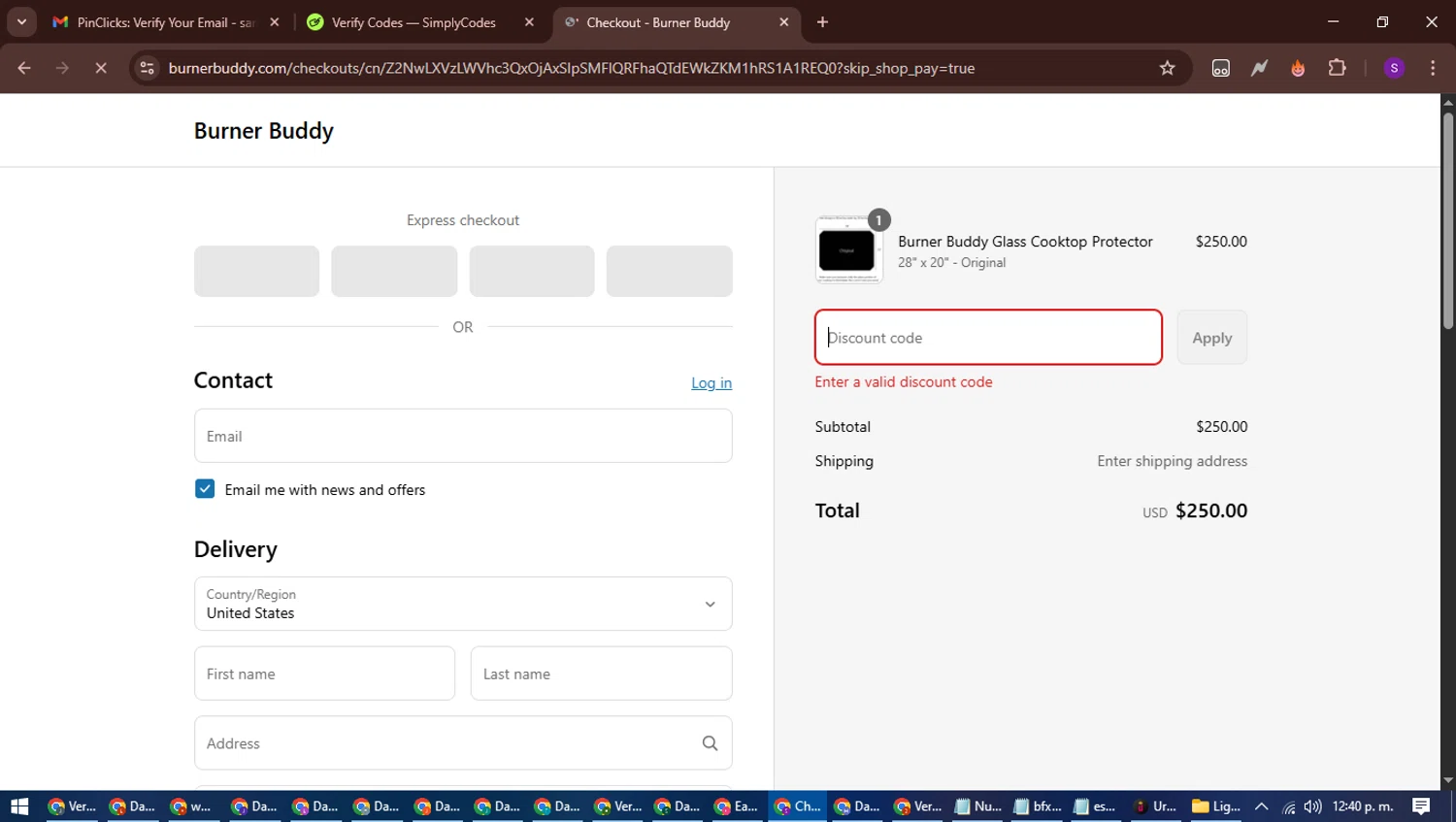The width and height of the screenshot is (1456, 822).
Task: Focus the Last name field
Action: (601, 674)
